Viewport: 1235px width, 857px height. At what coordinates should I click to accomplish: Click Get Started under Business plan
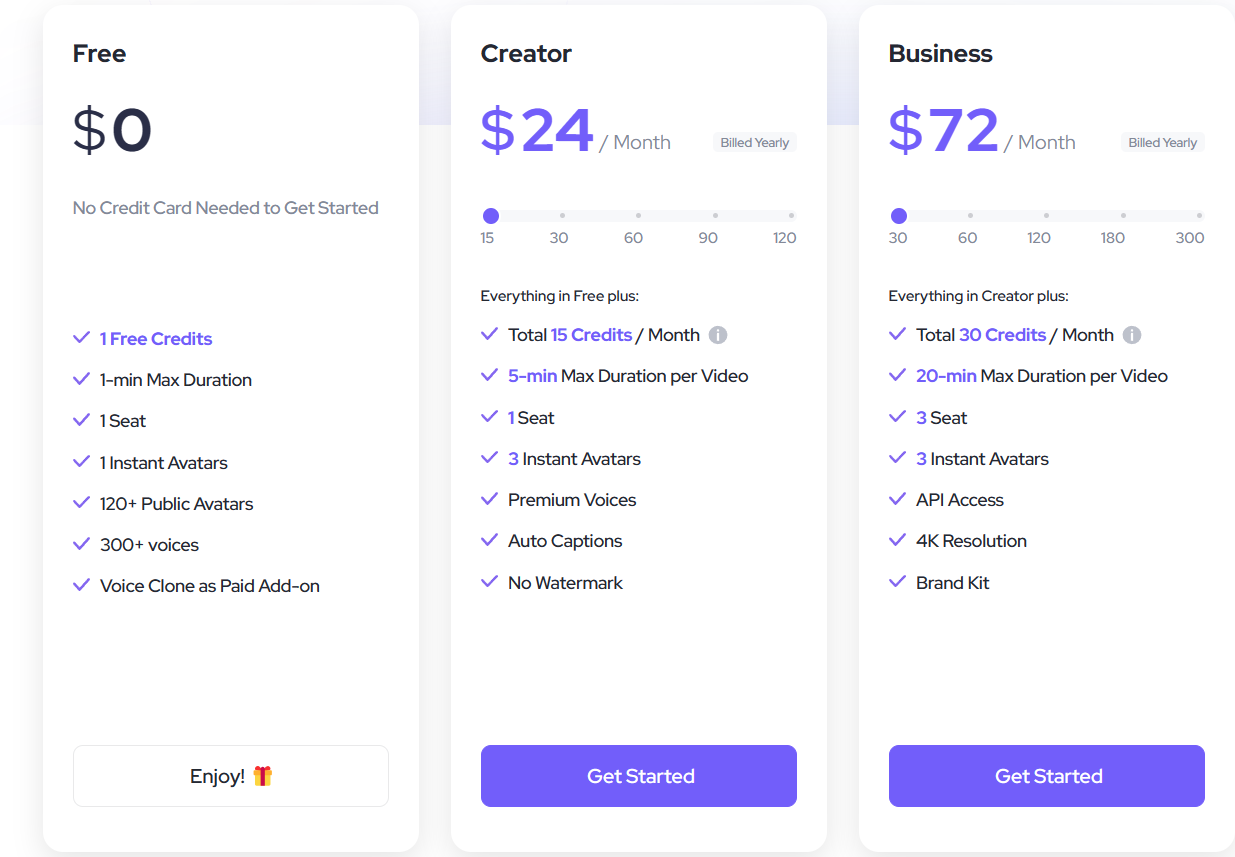1047,776
